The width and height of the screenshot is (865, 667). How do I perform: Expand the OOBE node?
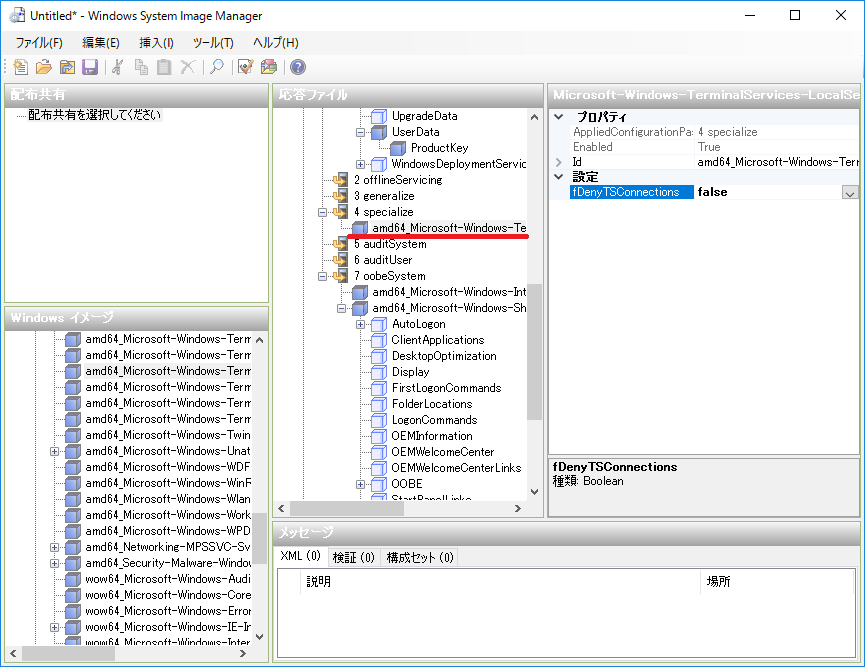pos(360,484)
